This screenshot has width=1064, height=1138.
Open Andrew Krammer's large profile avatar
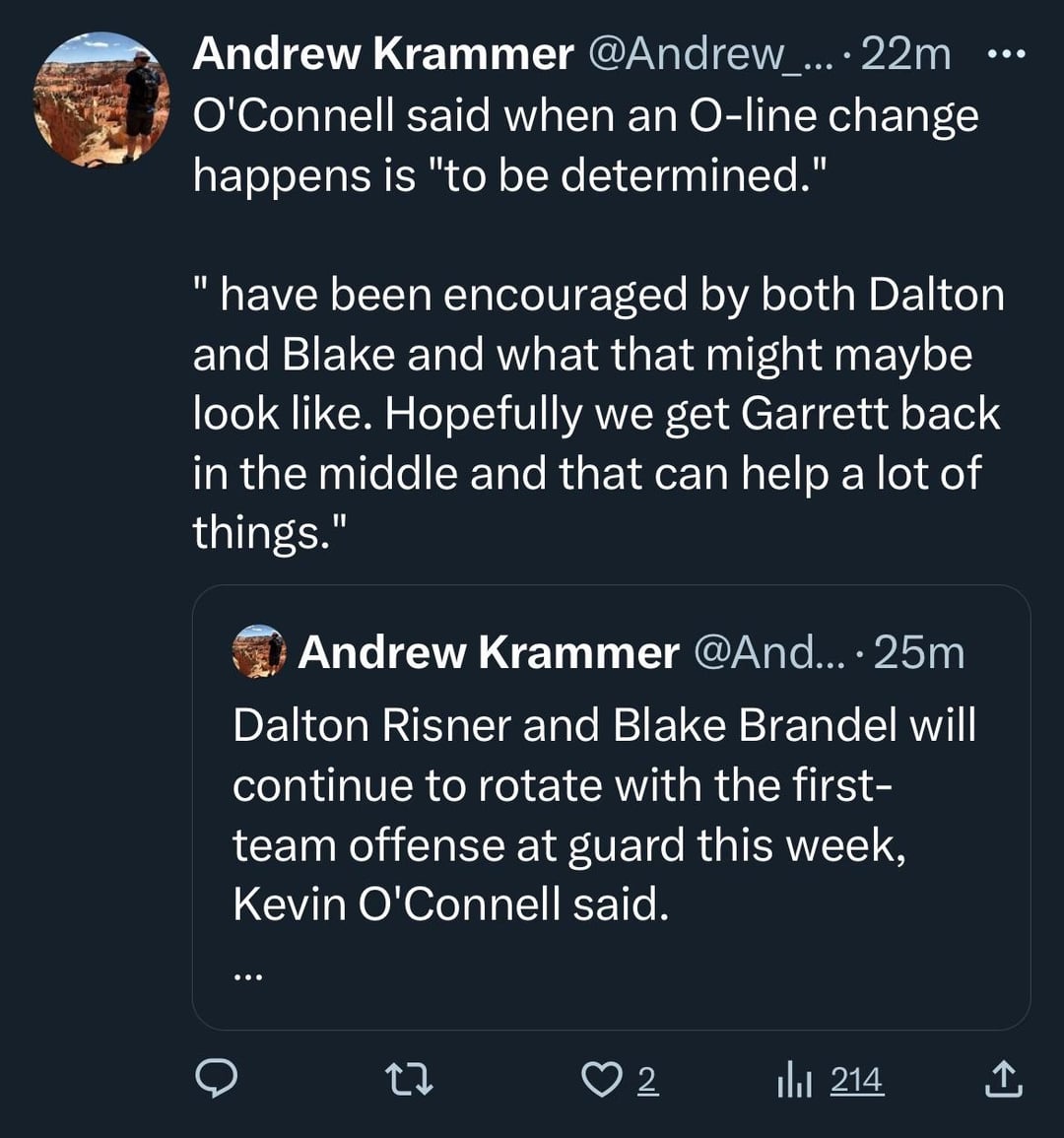pyautogui.click(x=101, y=100)
